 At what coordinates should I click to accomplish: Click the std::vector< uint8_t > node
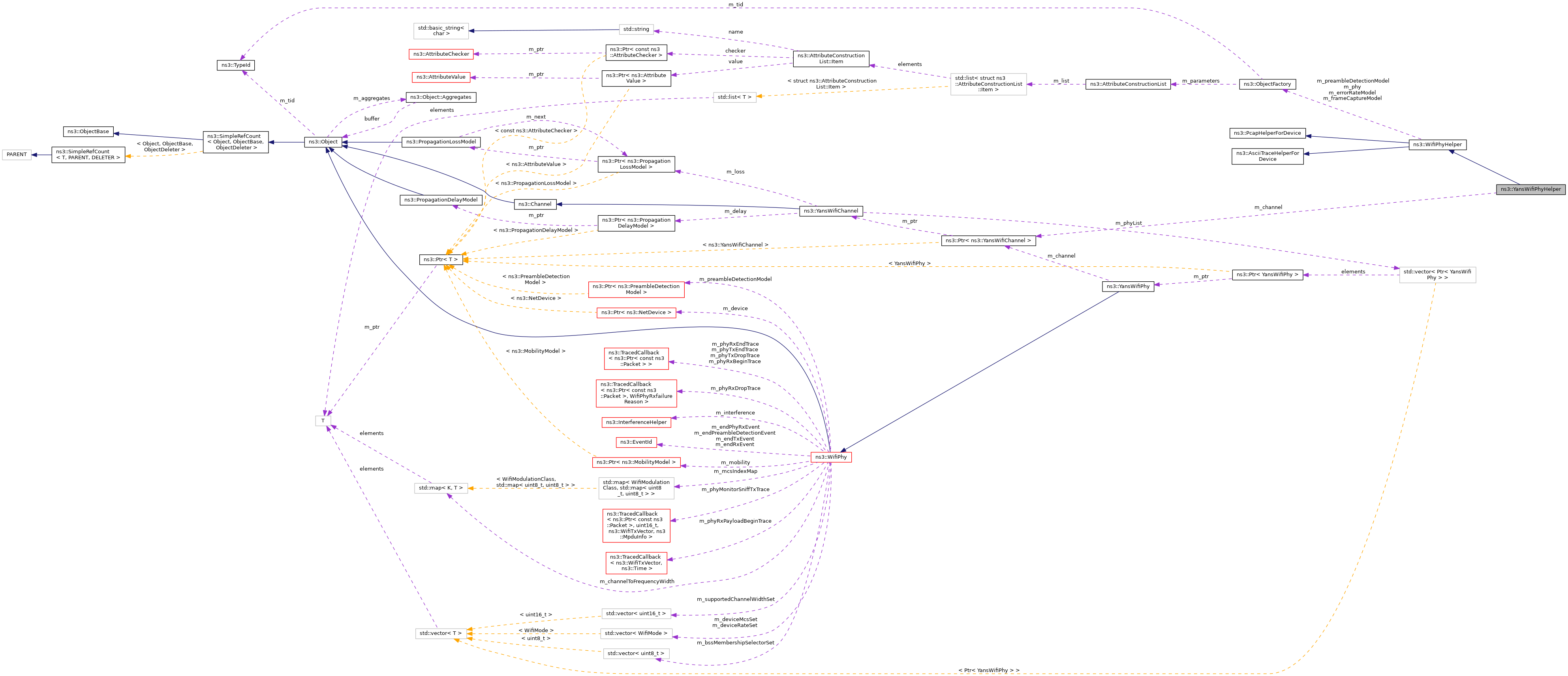tap(636, 654)
